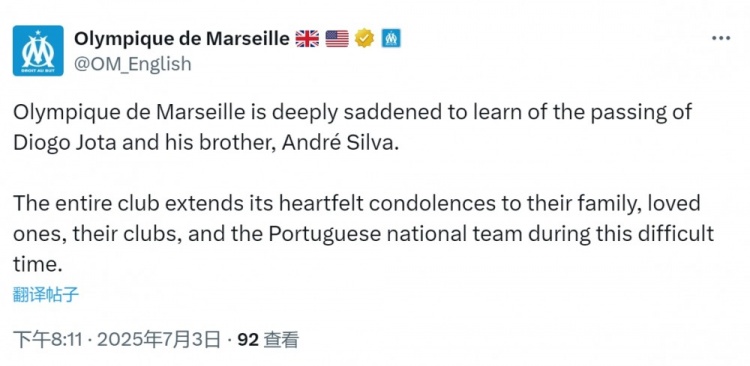
Task: View the 92 查看 view count
Action: coord(268,340)
